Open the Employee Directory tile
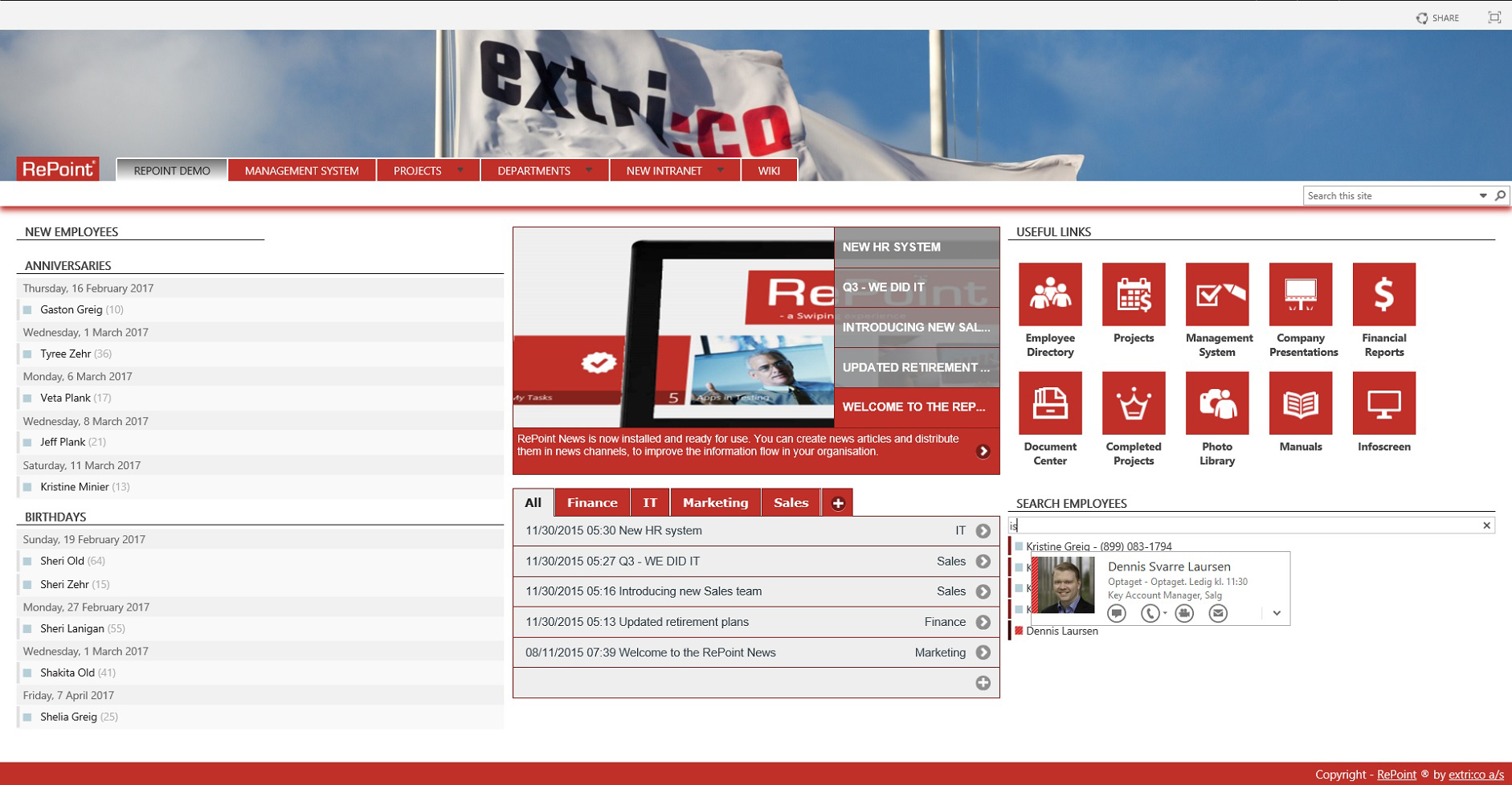Image resolution: width=1512 pixels, height=785 pixels. (x=1050, y=294)
